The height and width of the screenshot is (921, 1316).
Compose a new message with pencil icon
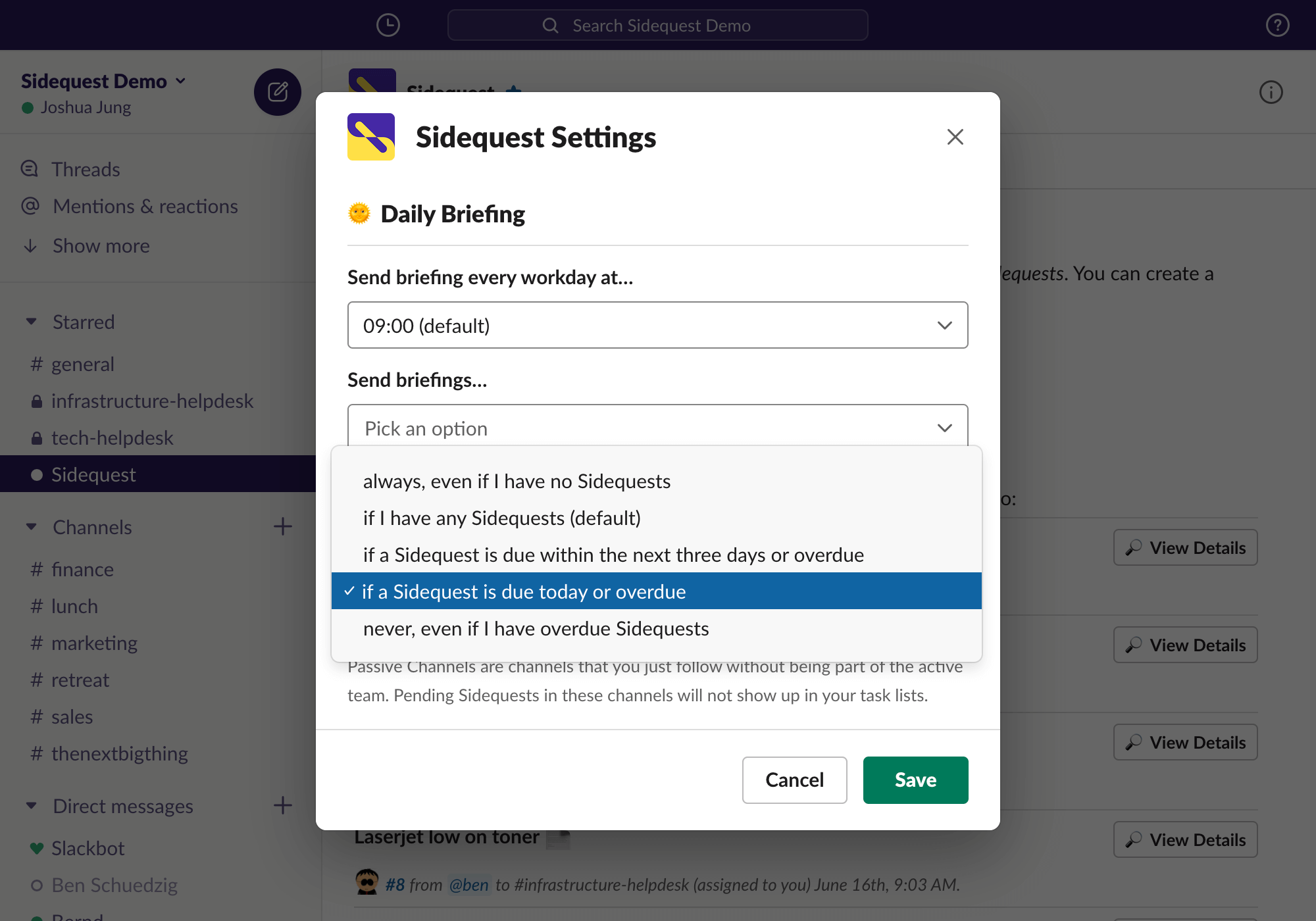(x=278, y=92)
